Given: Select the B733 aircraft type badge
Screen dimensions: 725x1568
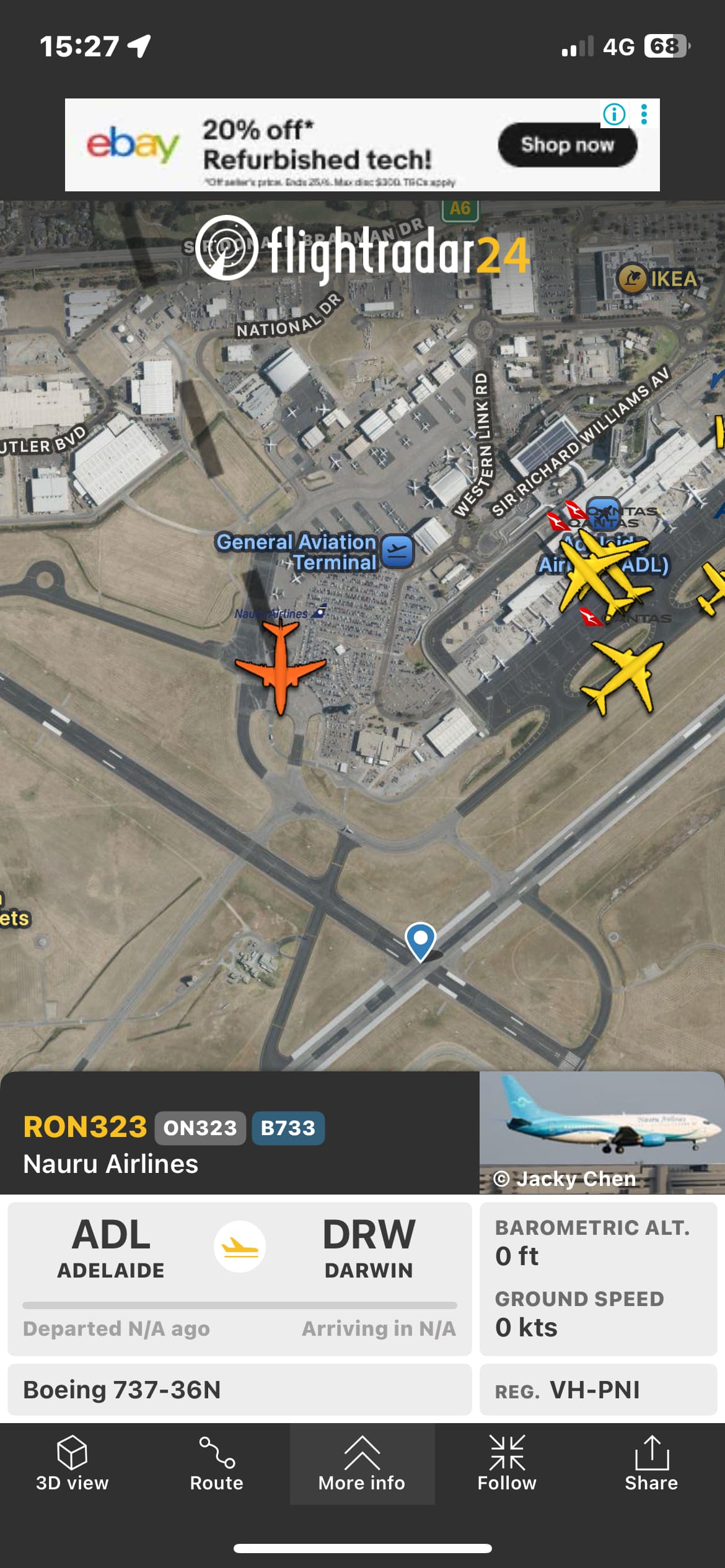Looking at the screenshot, I should point(288,1128).
